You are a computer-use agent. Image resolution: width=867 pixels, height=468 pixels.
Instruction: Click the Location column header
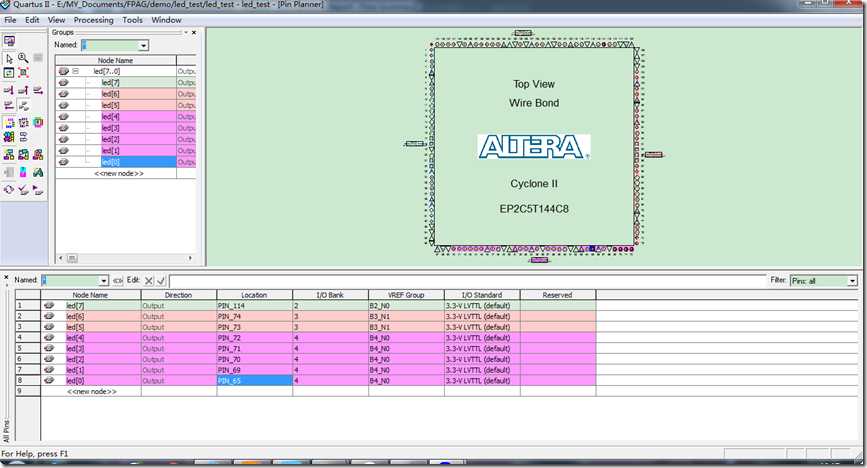click(x=254, y=295)
